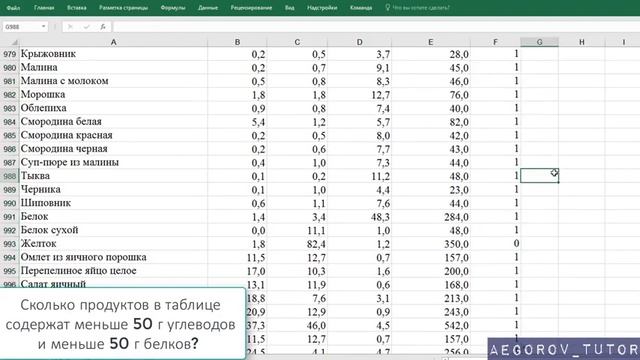The image size is (640, 360).
Task: Select column D header
Action: pos(359,42)
